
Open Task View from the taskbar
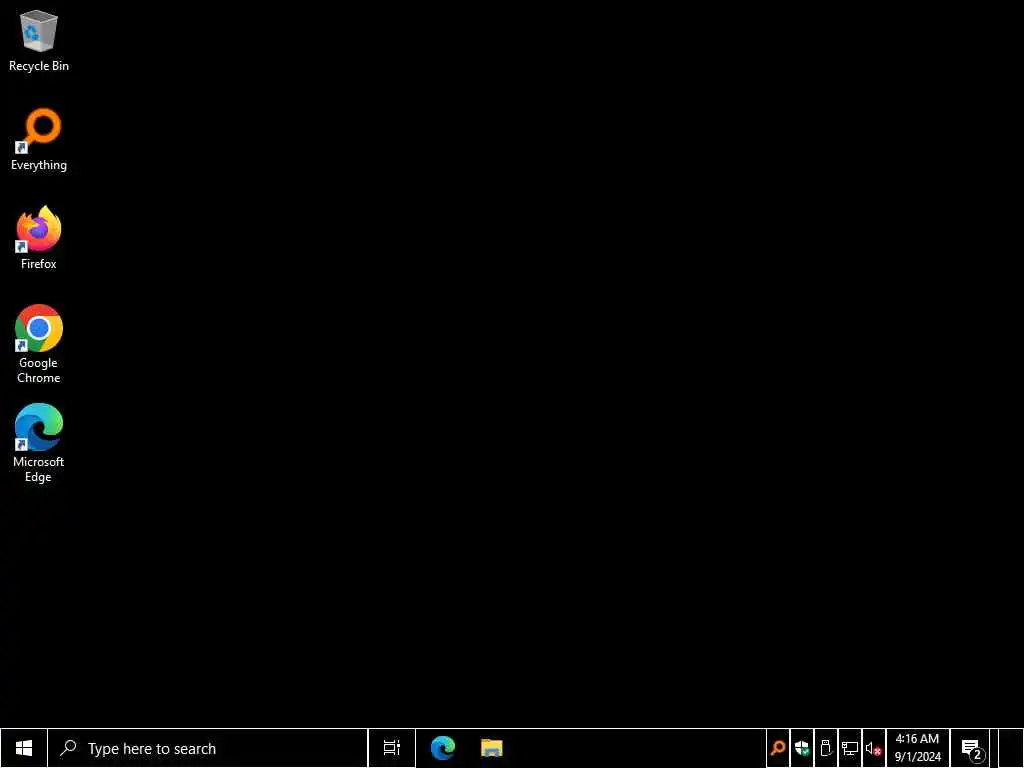392,748
